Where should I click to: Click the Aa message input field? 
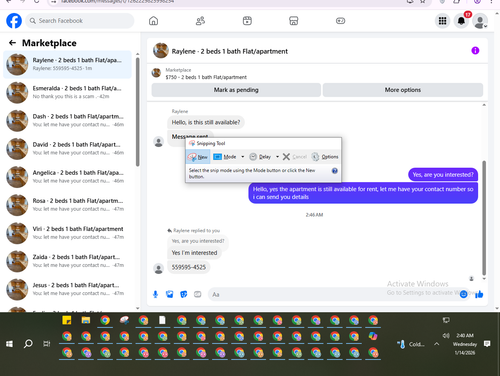point(333,294)
